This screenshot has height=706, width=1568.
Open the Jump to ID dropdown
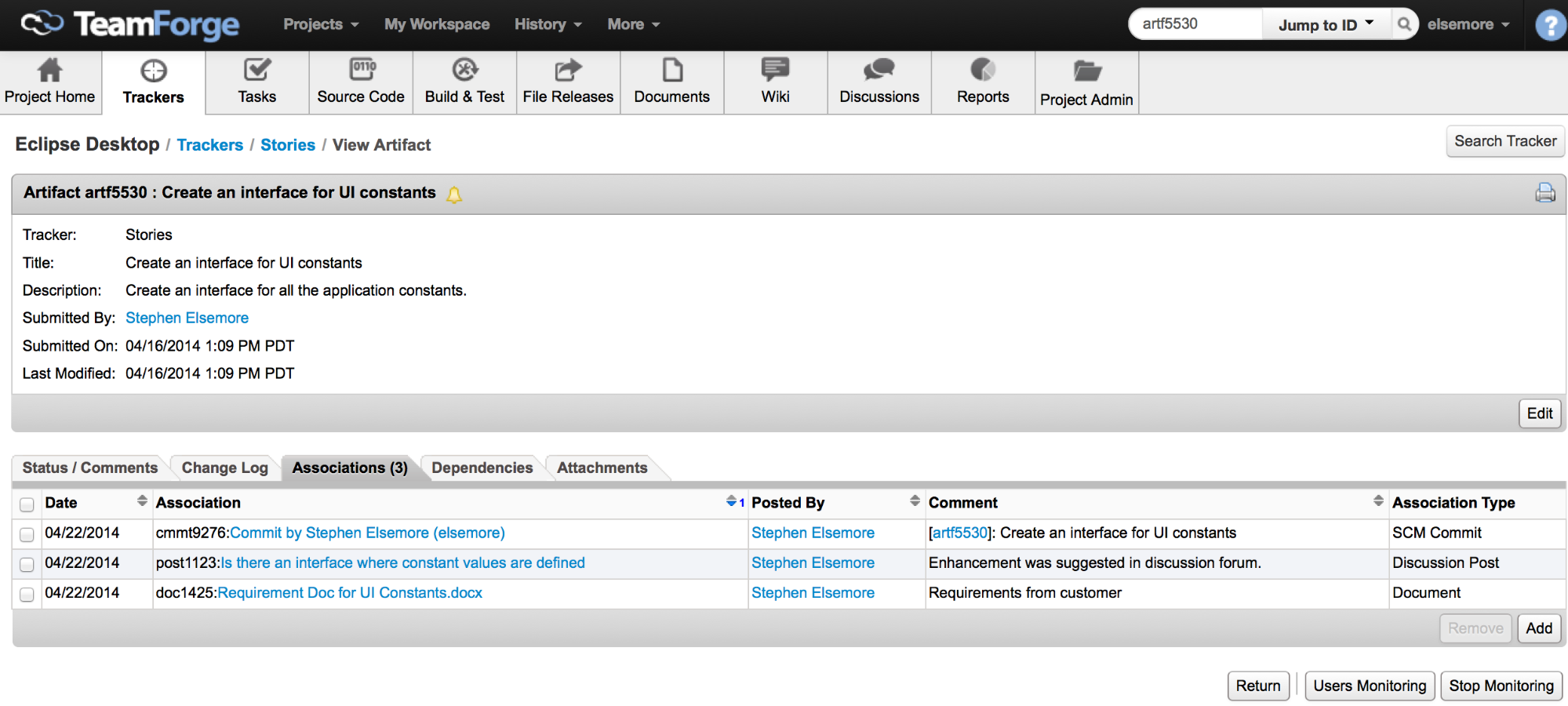[1325, 24]
